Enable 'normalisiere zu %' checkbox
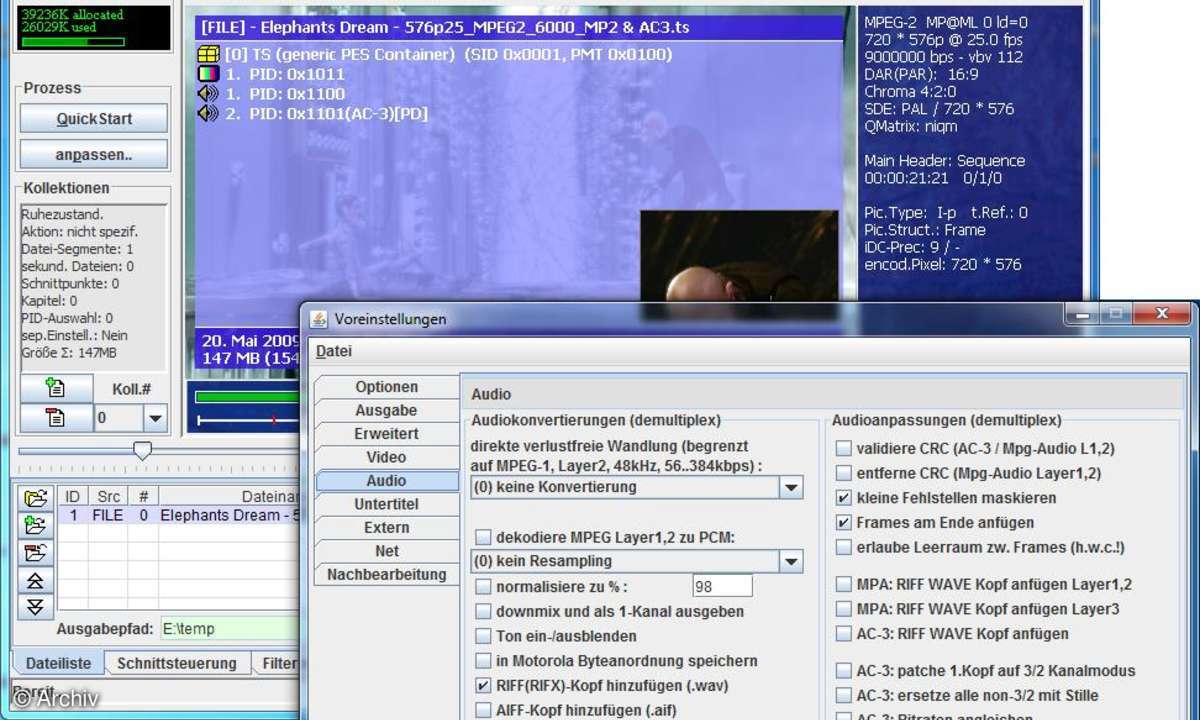1200x720 pixels. (x=483, y=587)
